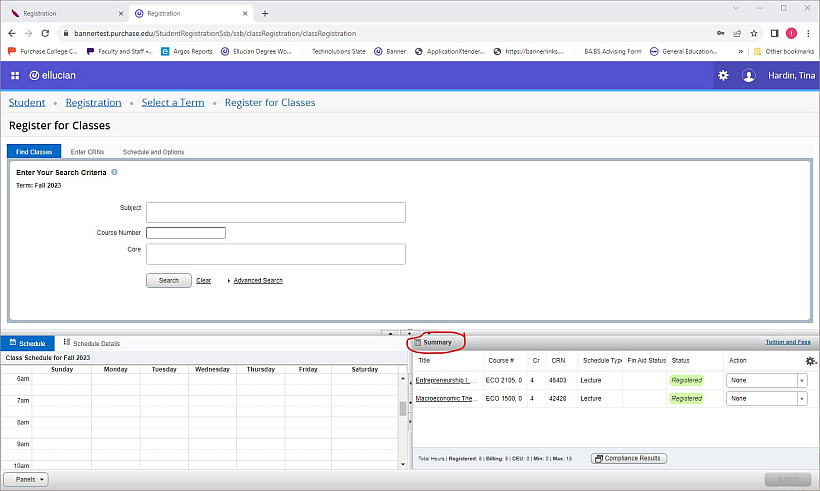Expand the Panels dropdown button
Screen dimensions: 820x491
27,480
